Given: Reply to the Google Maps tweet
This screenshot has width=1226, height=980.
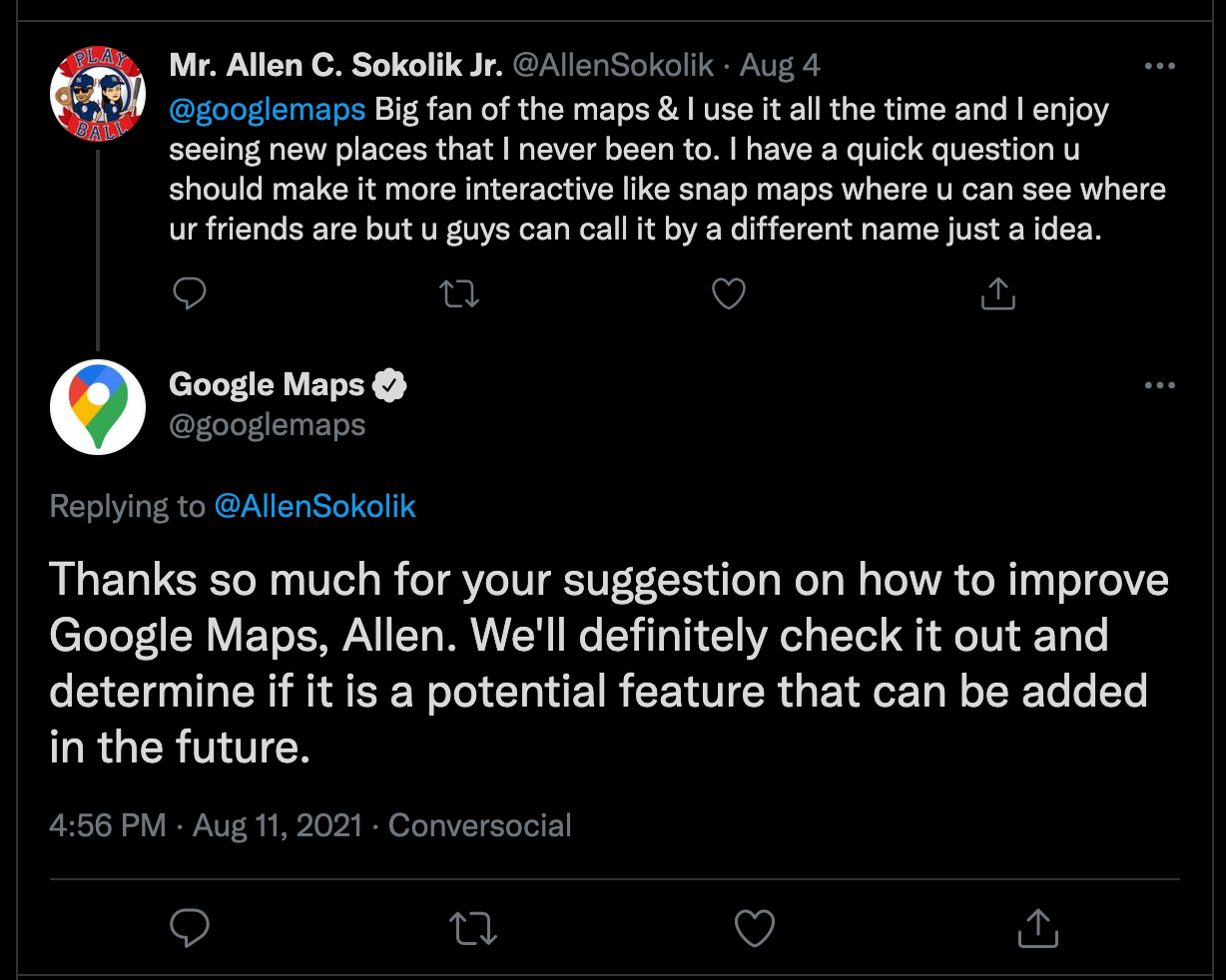Looking at the screenshot, I should pos(190,928).
